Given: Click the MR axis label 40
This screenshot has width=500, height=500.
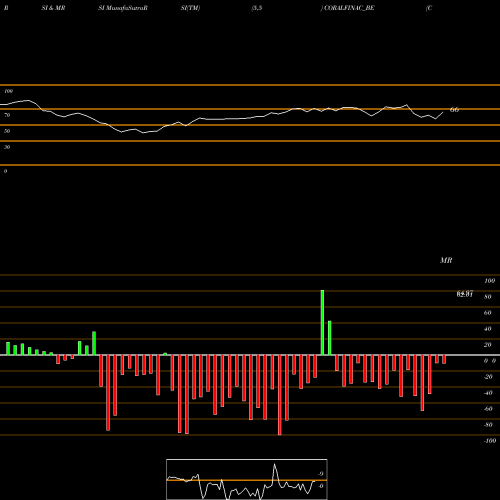Looking at the screenshot, I should pyautogui.click(x=488, y=329).
